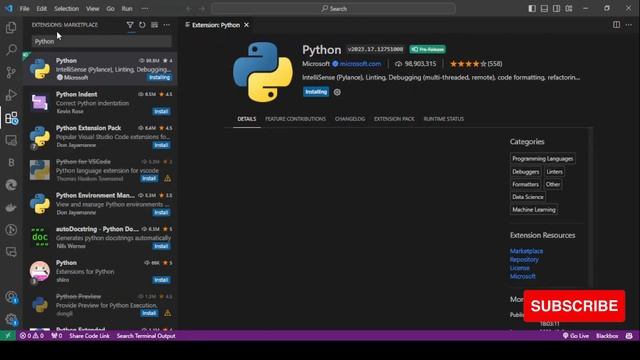Open the Remote Explorer activity icon

11,140
